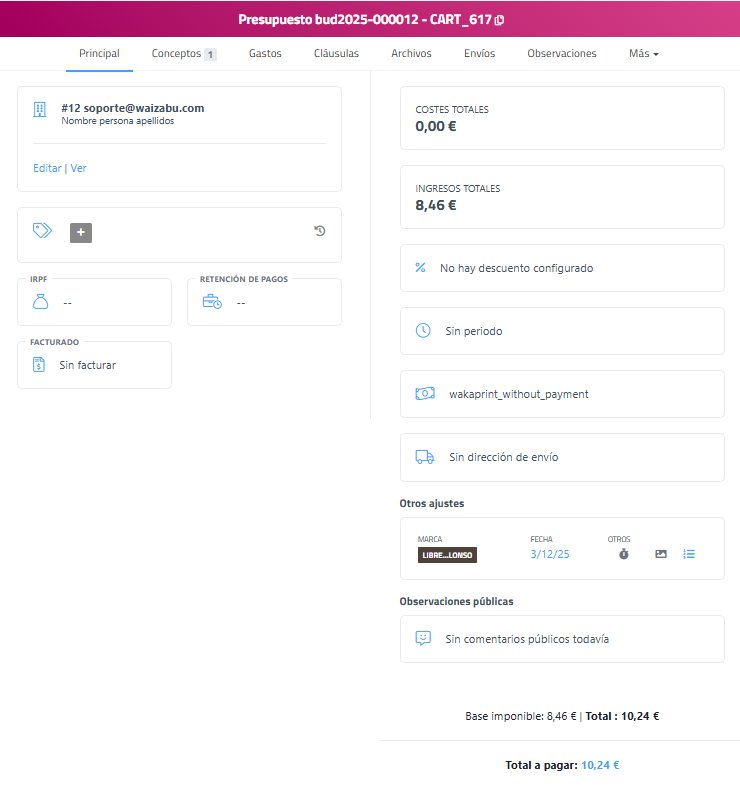Click the banknote payment method icon
This screenshot has height=803, width=740.
click(x=424, y=394)
